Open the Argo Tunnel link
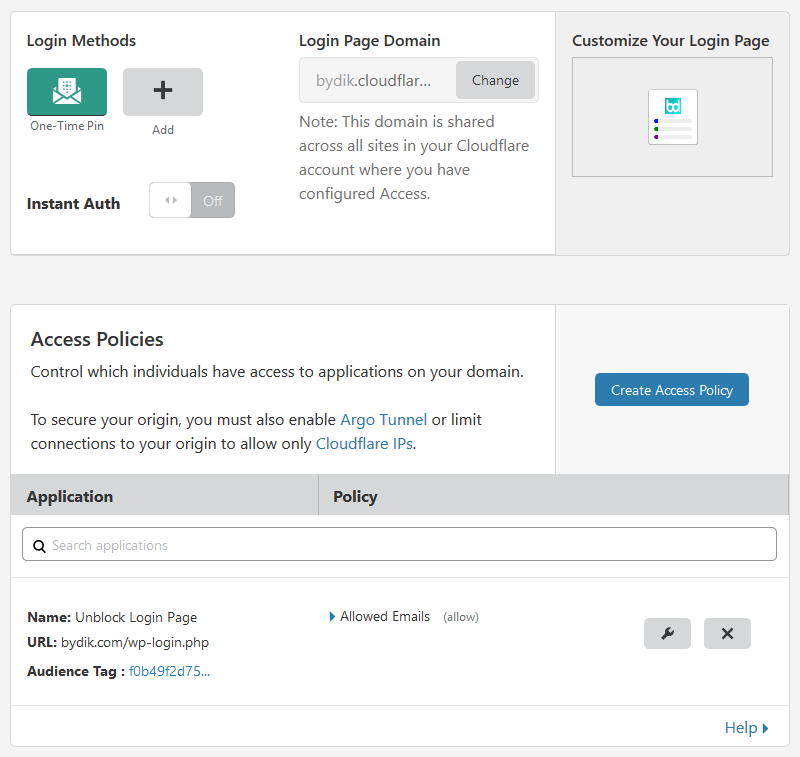The image size is (800, 757). [383, 419]
